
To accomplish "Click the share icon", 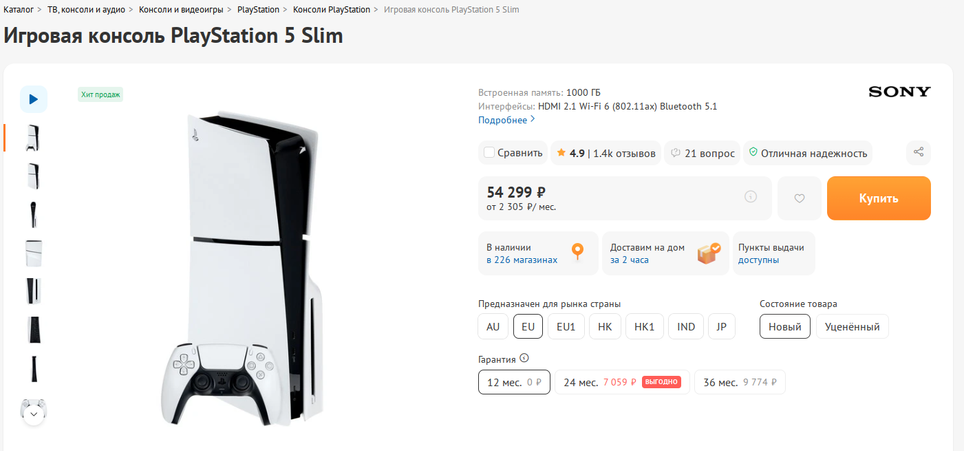I will click(918, 153).
